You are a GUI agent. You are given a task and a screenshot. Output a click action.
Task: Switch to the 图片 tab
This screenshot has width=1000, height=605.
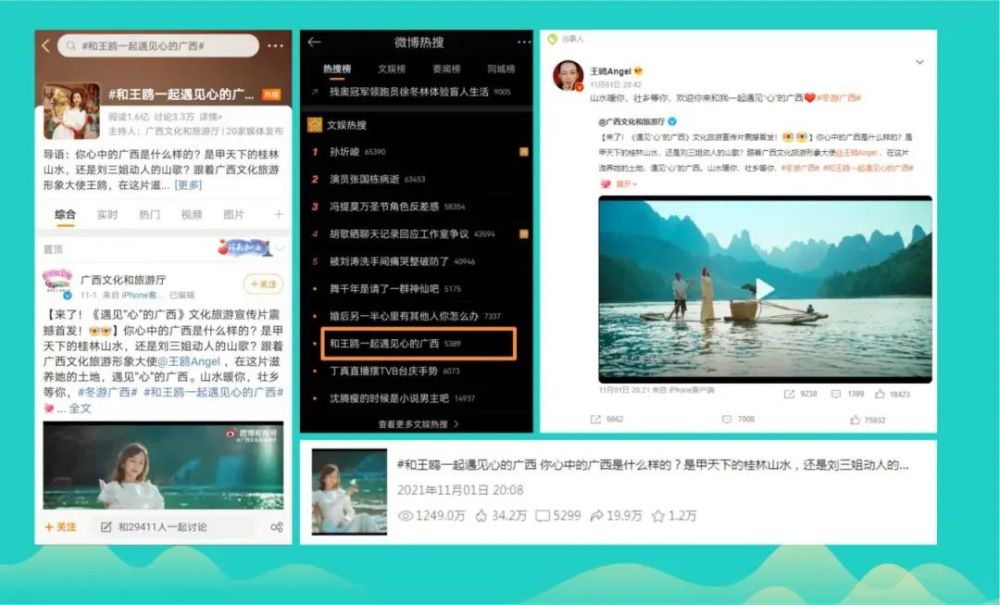233,215
